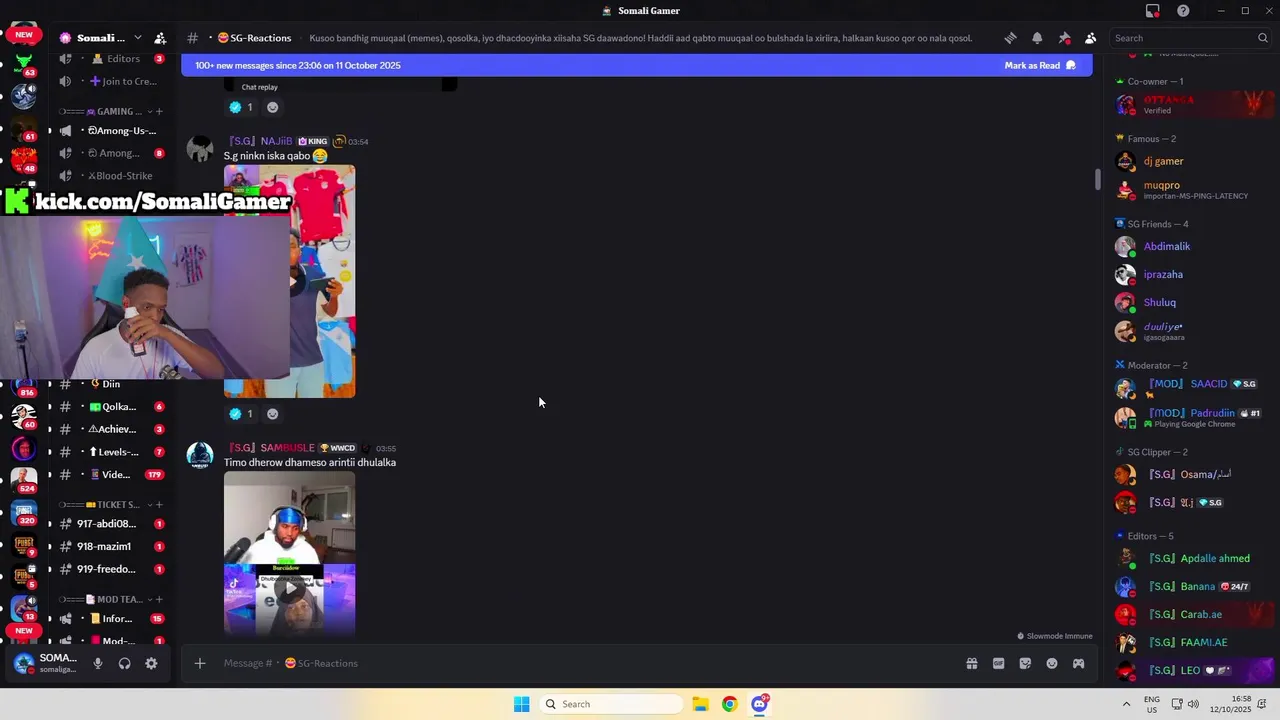Select the Diin text channel
This screenshot has width=1280, height=720.
tap(110, 384)
